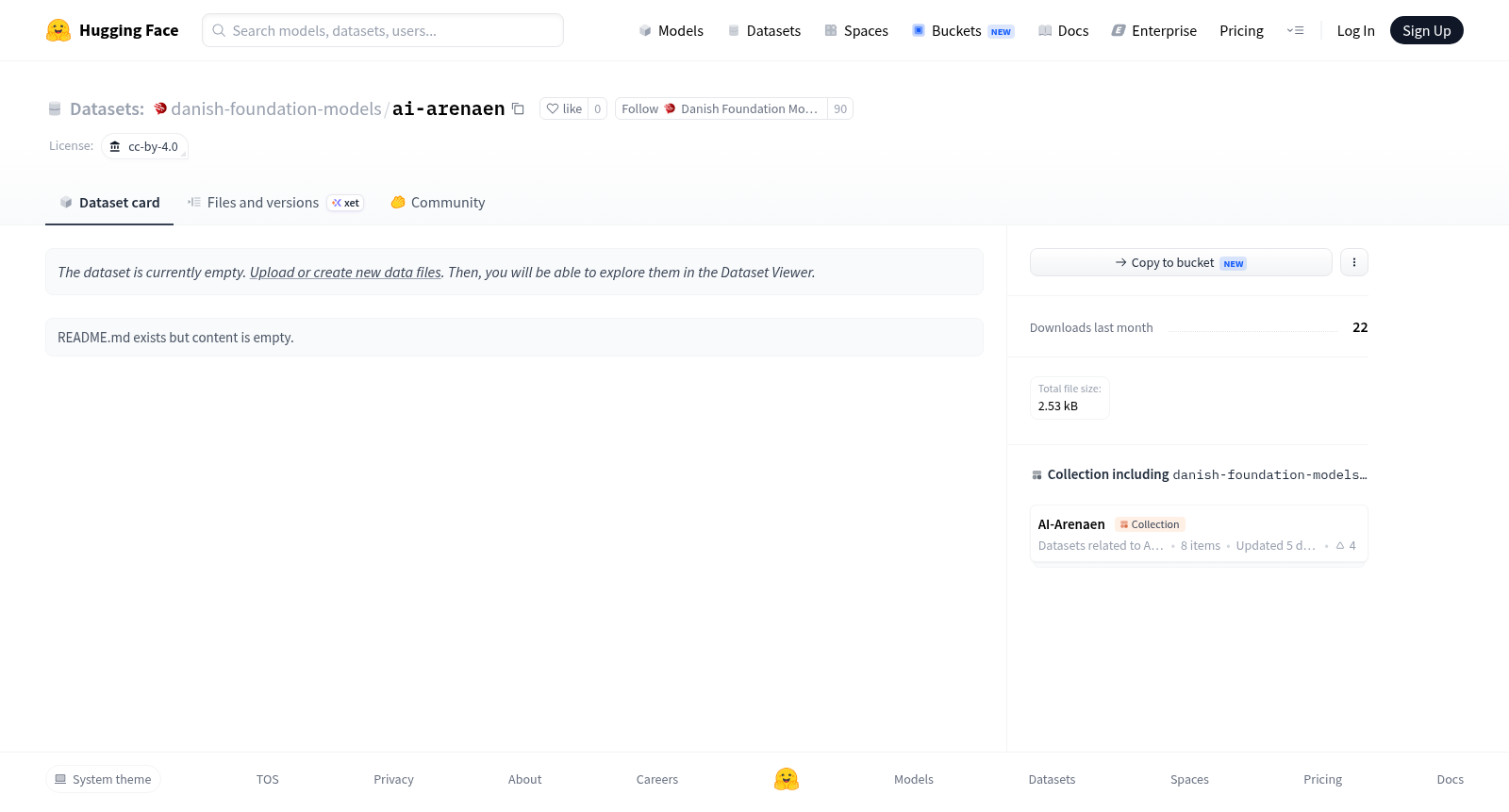Click the xet badge on Files tab
This screenshot has height=812, width=1509.
[345, 203]
